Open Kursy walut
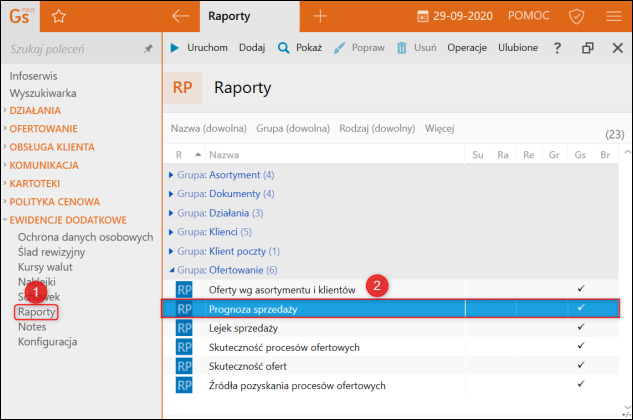 click(45, 267)
